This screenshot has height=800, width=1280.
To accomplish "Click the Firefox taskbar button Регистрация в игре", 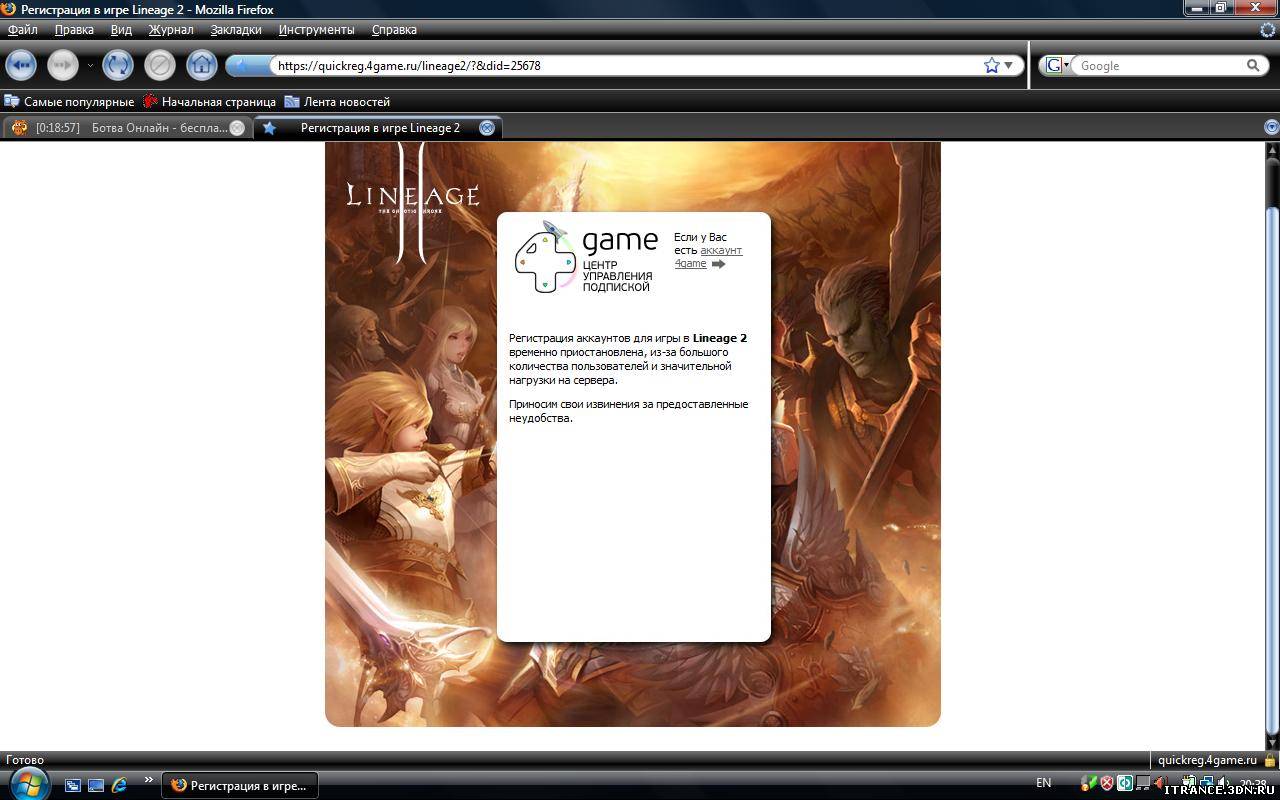I will [x=240, y=785].
